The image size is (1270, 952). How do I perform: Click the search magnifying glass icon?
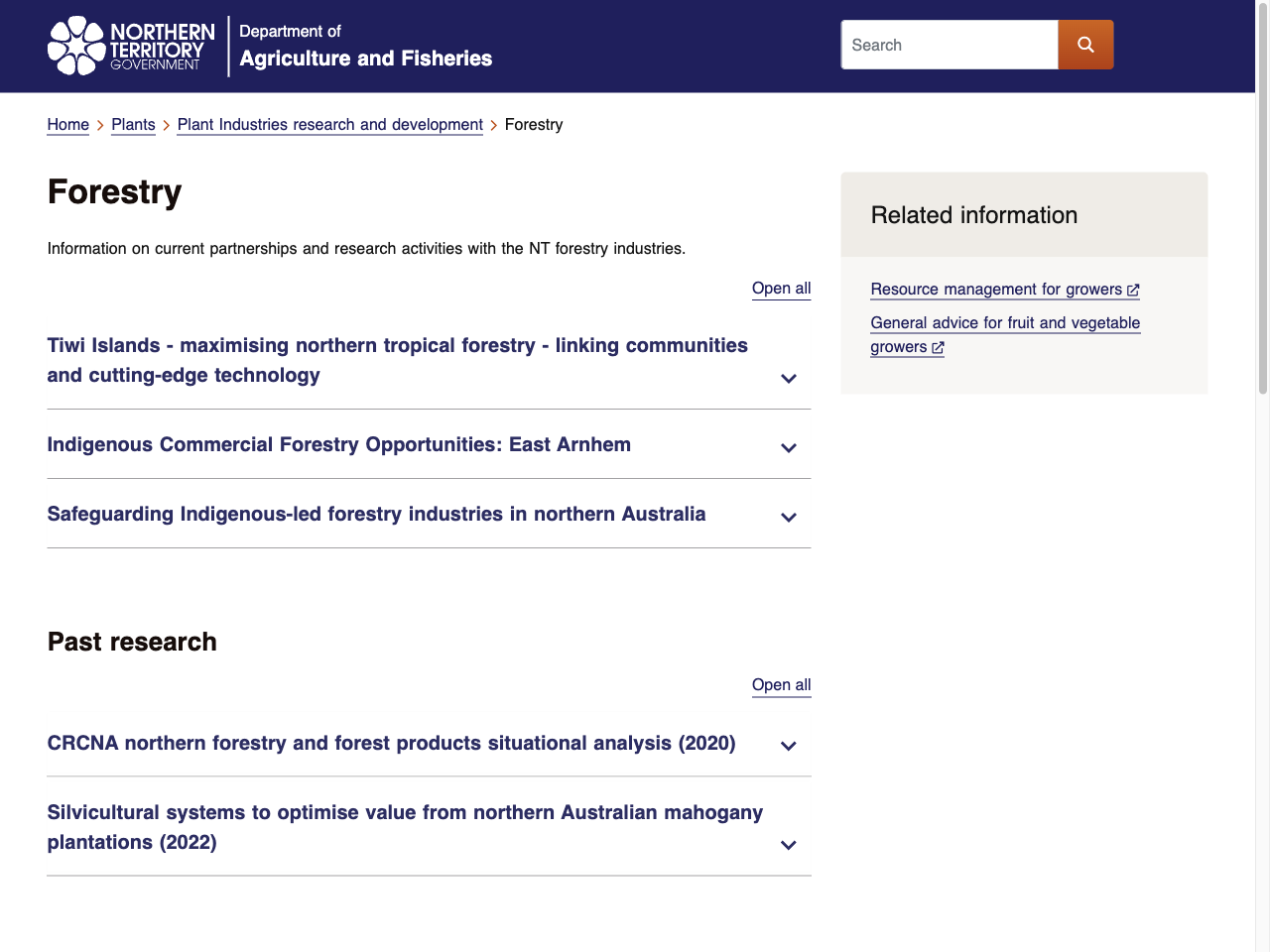pos(1085,44)
